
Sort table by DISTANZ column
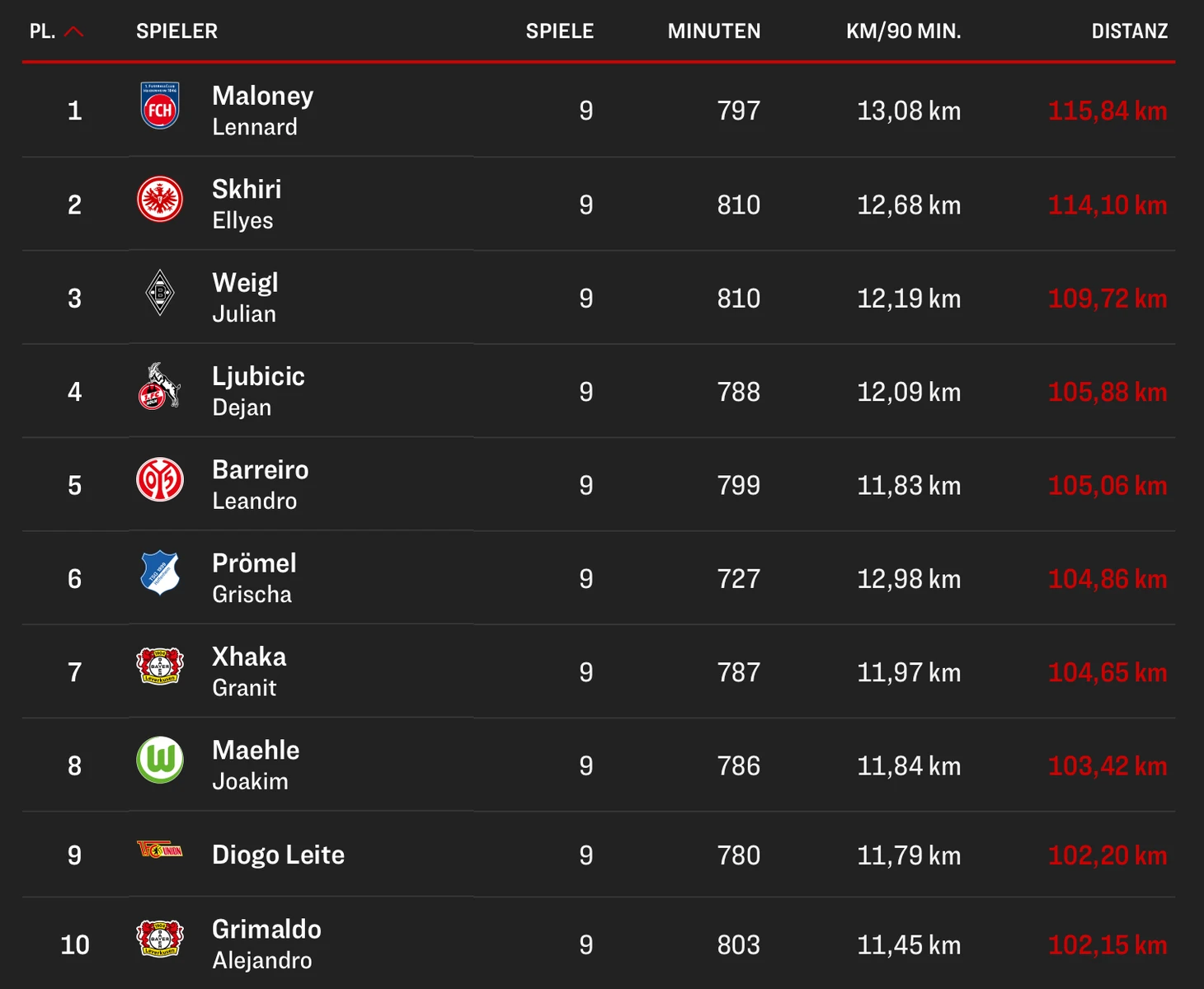point(1129,31)
